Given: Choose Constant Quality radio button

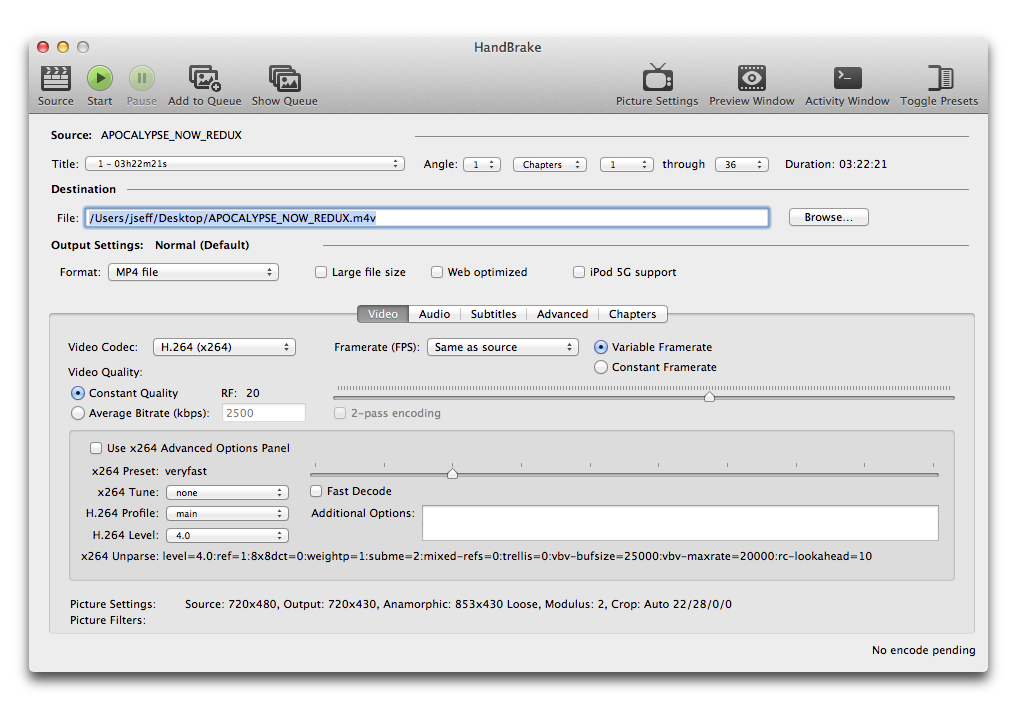Looking at the screenshot, I should [x=78, y=394].
